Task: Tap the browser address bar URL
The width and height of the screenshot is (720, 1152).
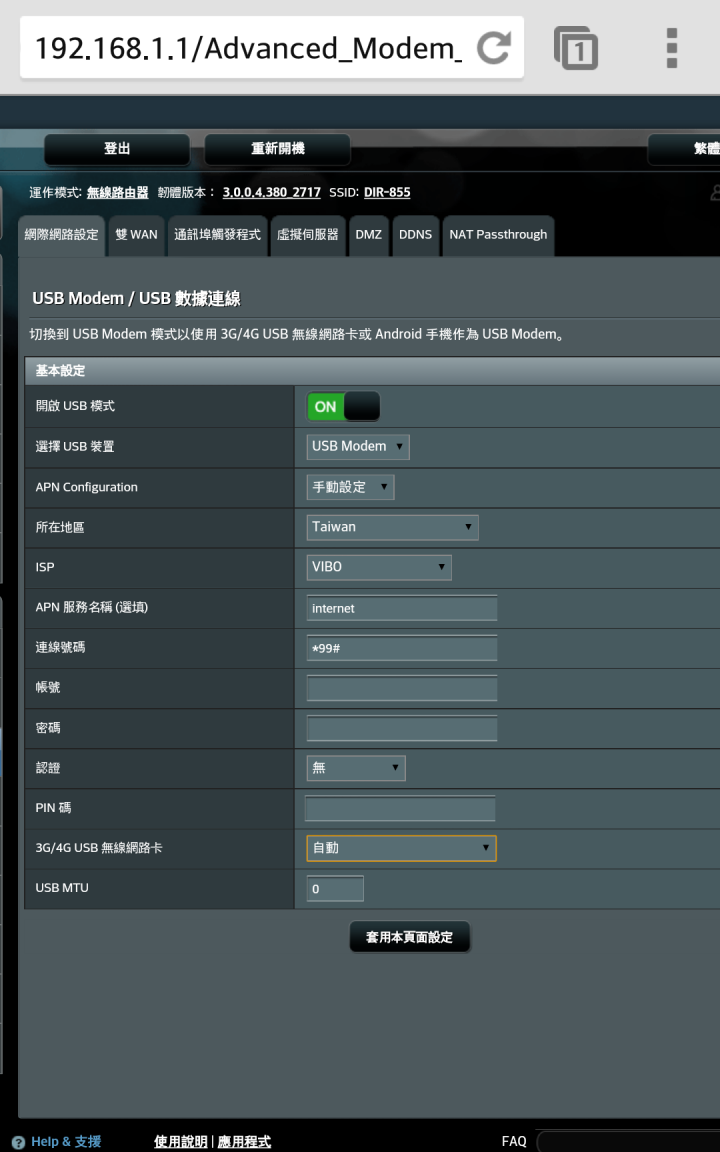Action: tap(248, 48)
